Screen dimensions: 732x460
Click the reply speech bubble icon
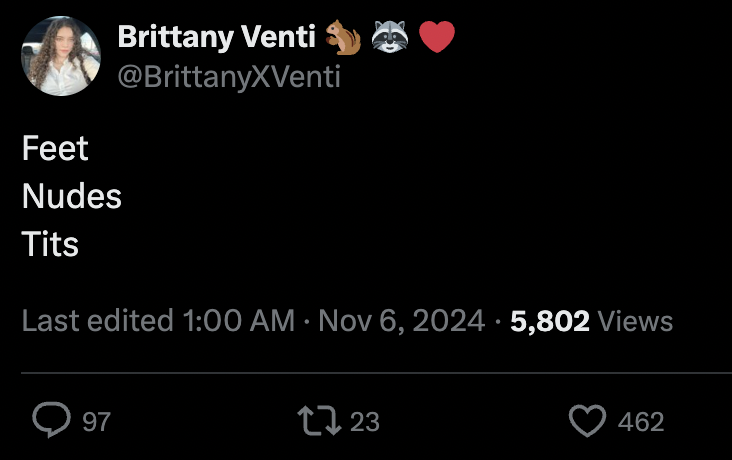[51, 419]
